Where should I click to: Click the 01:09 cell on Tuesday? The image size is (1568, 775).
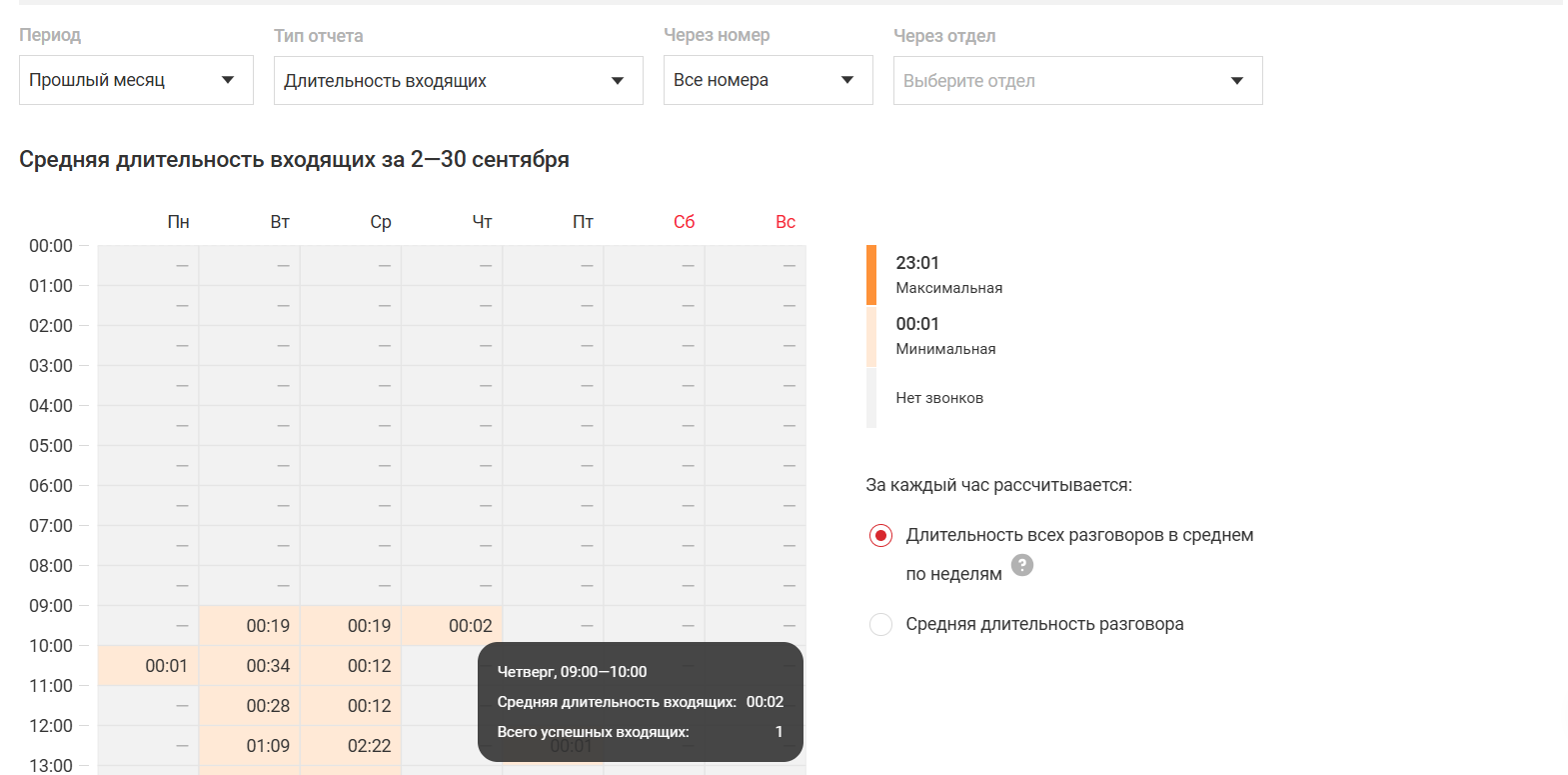click(x=250, y=746)
